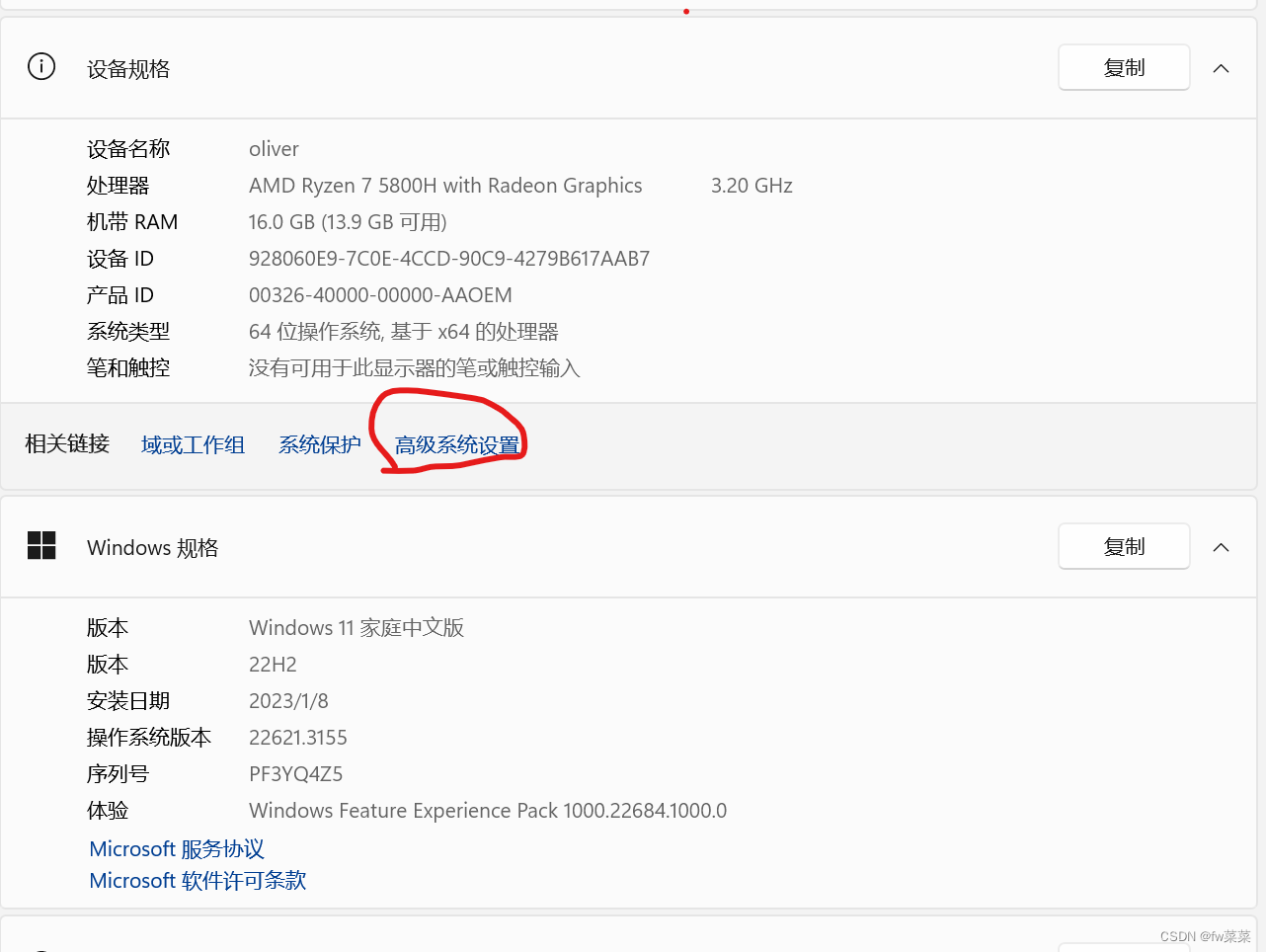Click the 设备 ID value text
Screen dimensions: 1266x952
[449, 258]
